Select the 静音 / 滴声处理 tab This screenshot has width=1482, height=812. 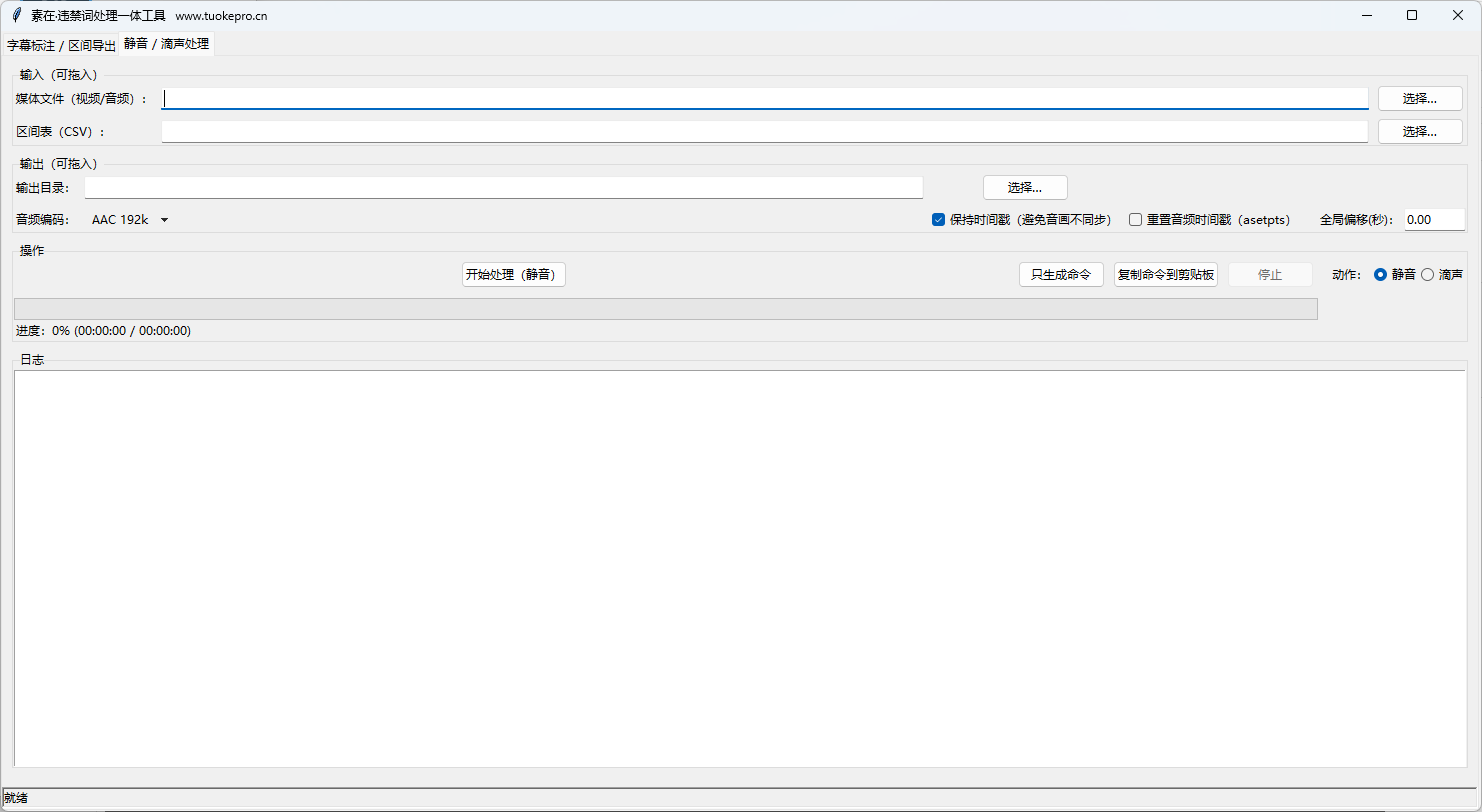coord(166,44)
